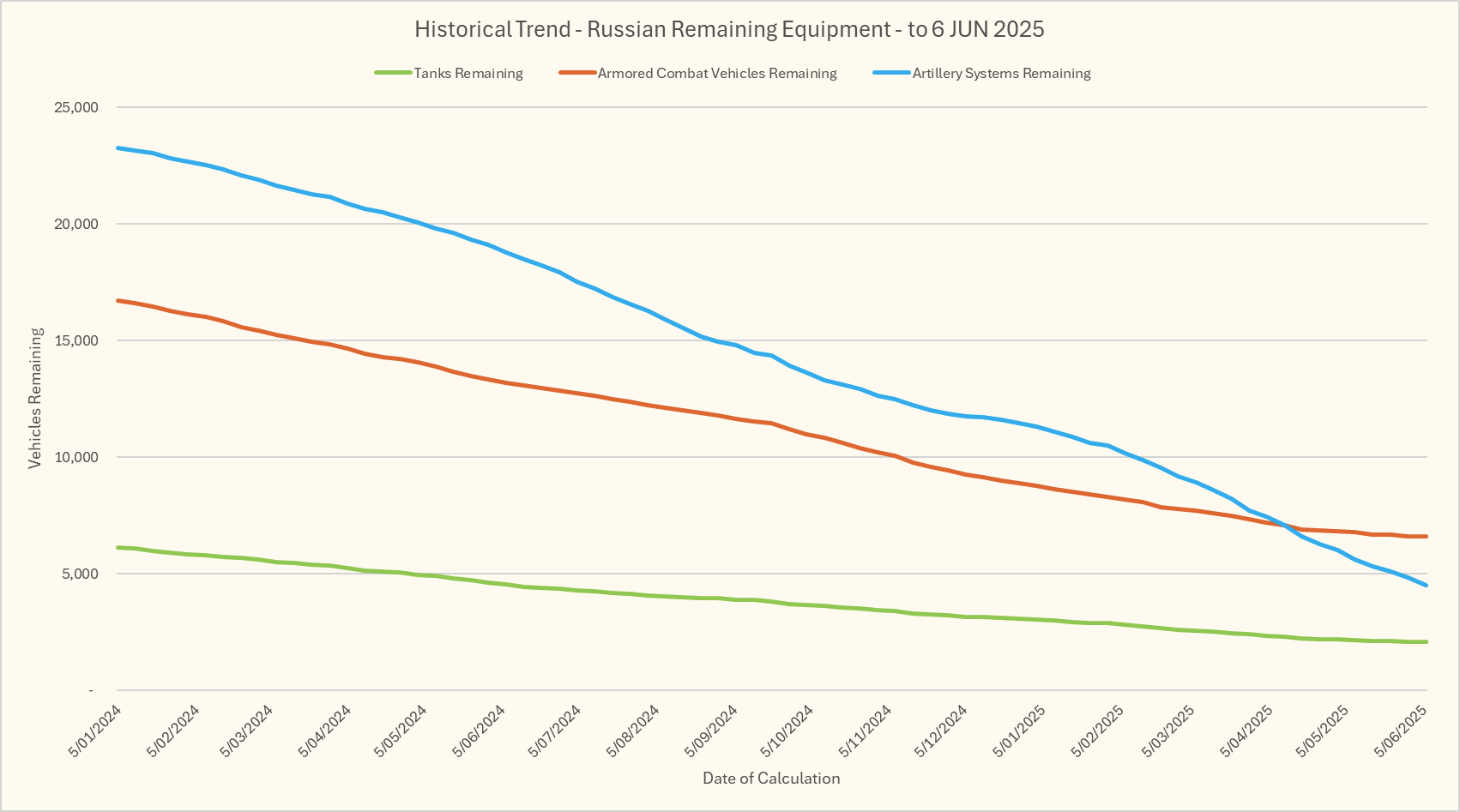This screenshot has width=1460, height=812.
Task: Click the 5/01/2025 date label on x-axis
Action: (1019, 731)
